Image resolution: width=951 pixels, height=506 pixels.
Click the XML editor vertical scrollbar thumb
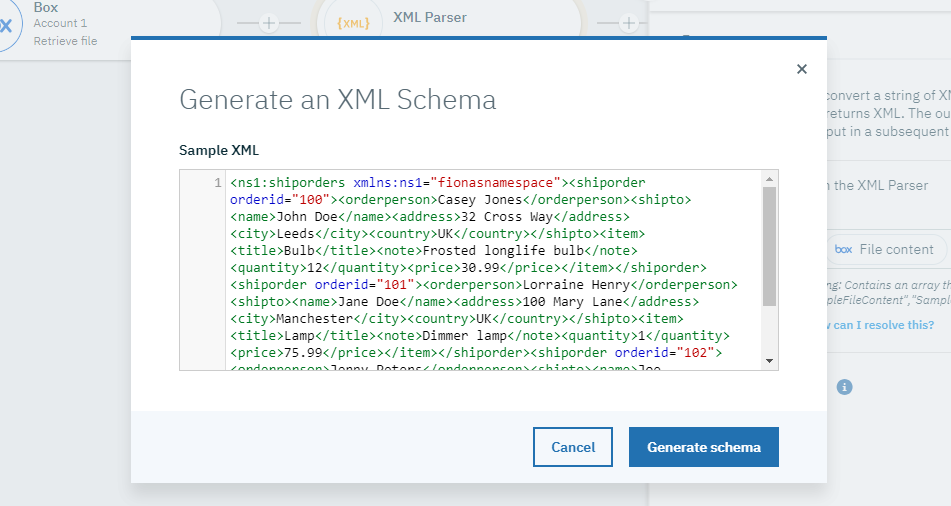[x=769, y=245]
